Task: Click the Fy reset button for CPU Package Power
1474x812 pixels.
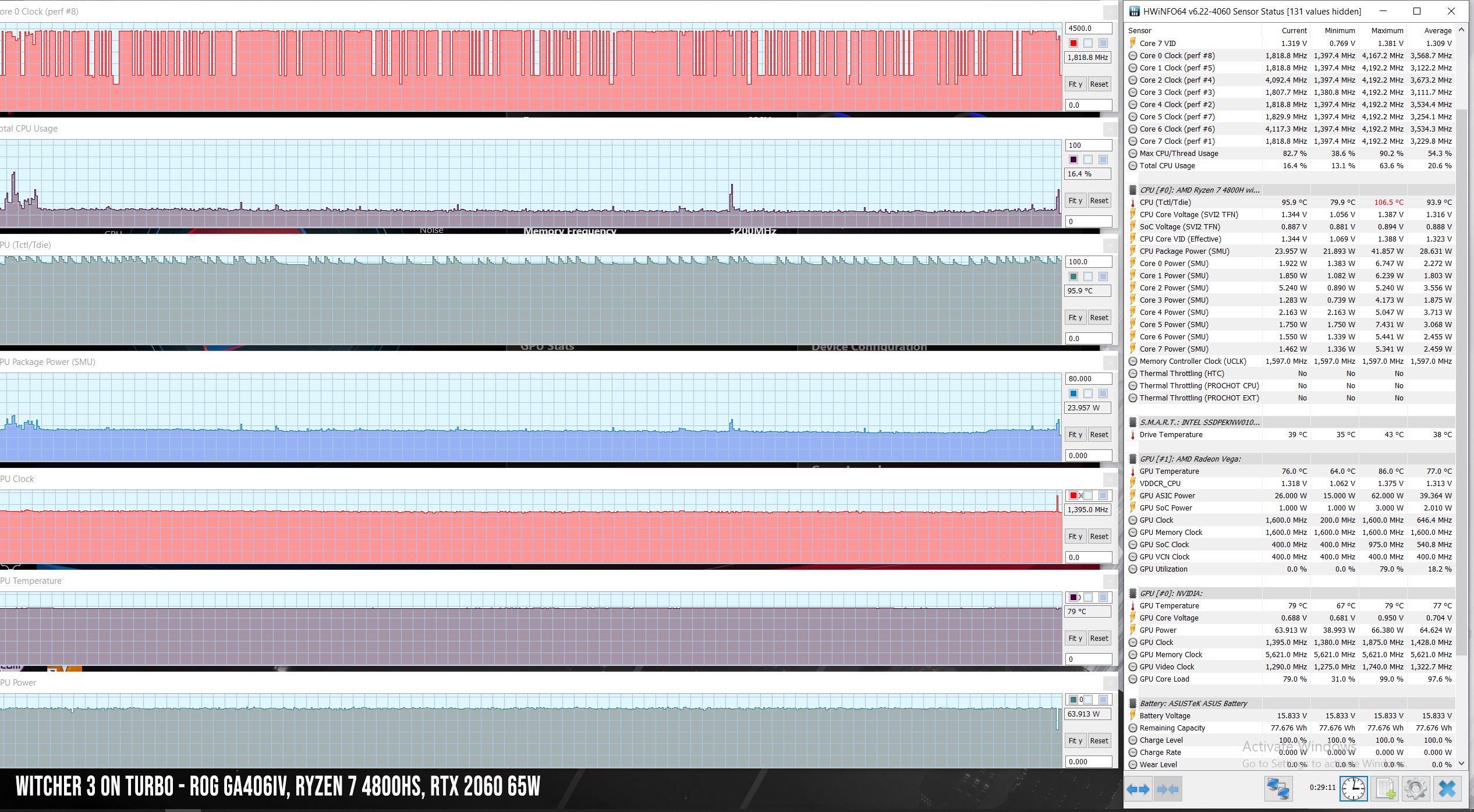Action: (1075, 434)
